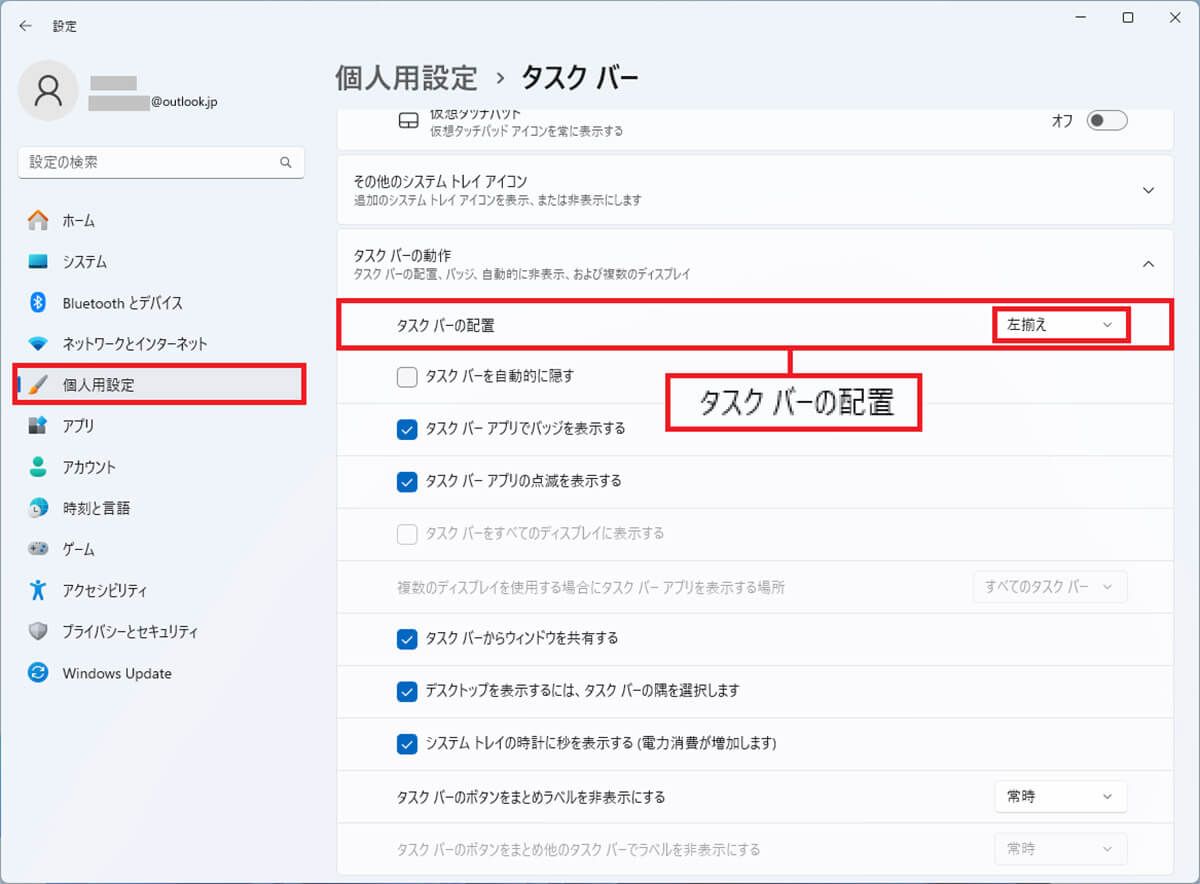Click the 設定の検索 search box
The width and height of the screenshot is (1200, 884).
pyautogui.click(x=150, y=162)
